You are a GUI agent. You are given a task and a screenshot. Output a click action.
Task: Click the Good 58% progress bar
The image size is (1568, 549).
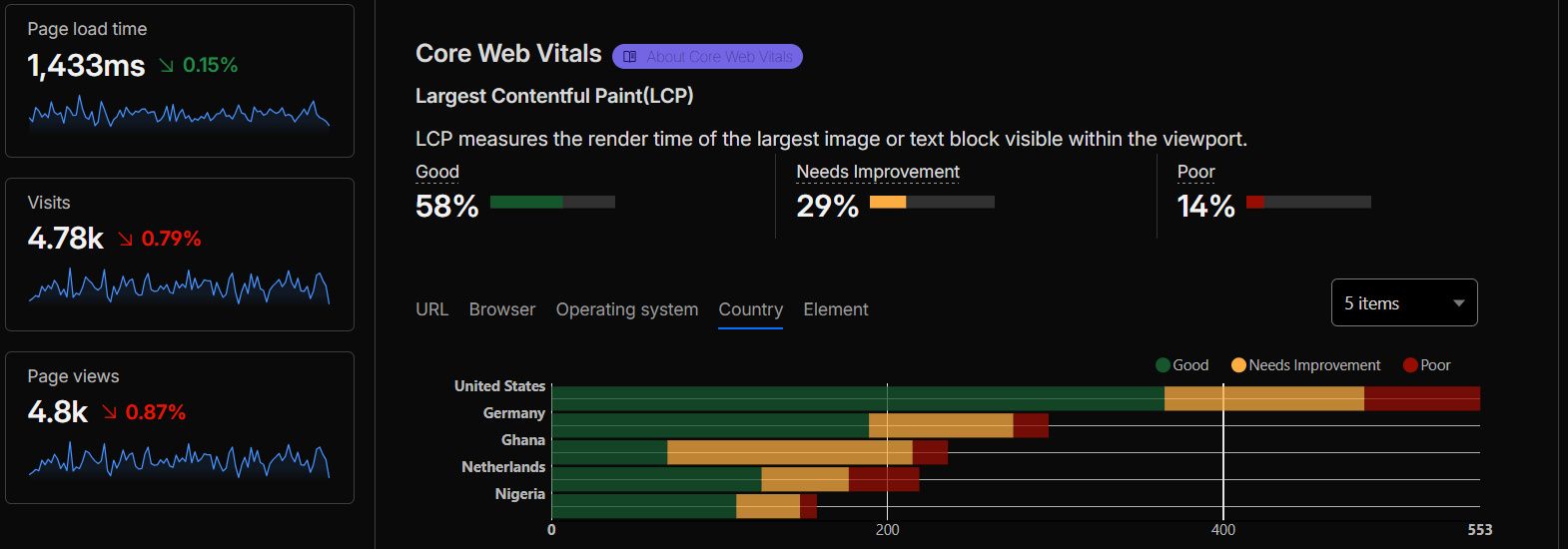click(x=552, y=202)
